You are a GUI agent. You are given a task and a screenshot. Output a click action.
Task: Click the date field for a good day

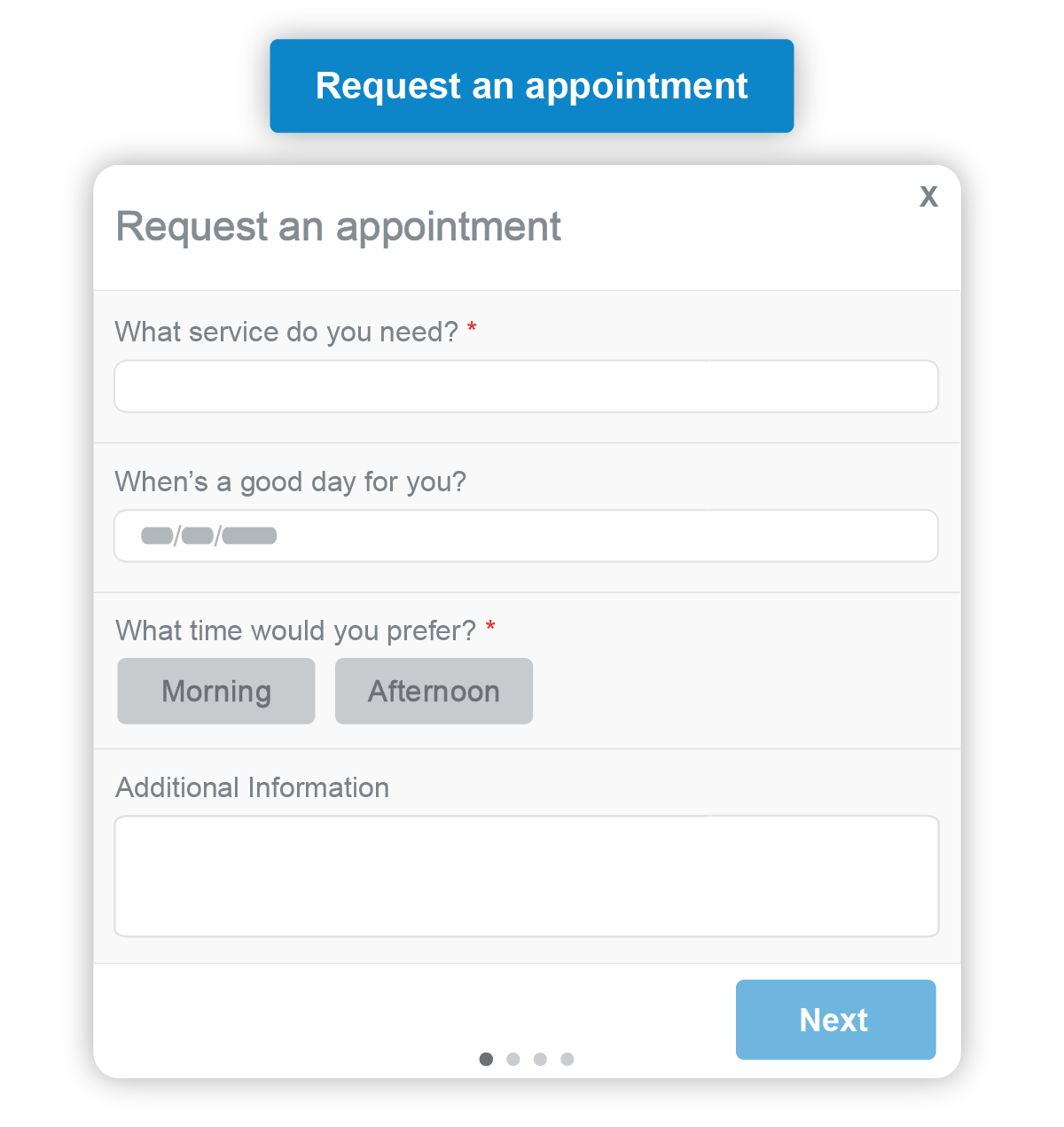pyautogui.click(x=526, y=536)
